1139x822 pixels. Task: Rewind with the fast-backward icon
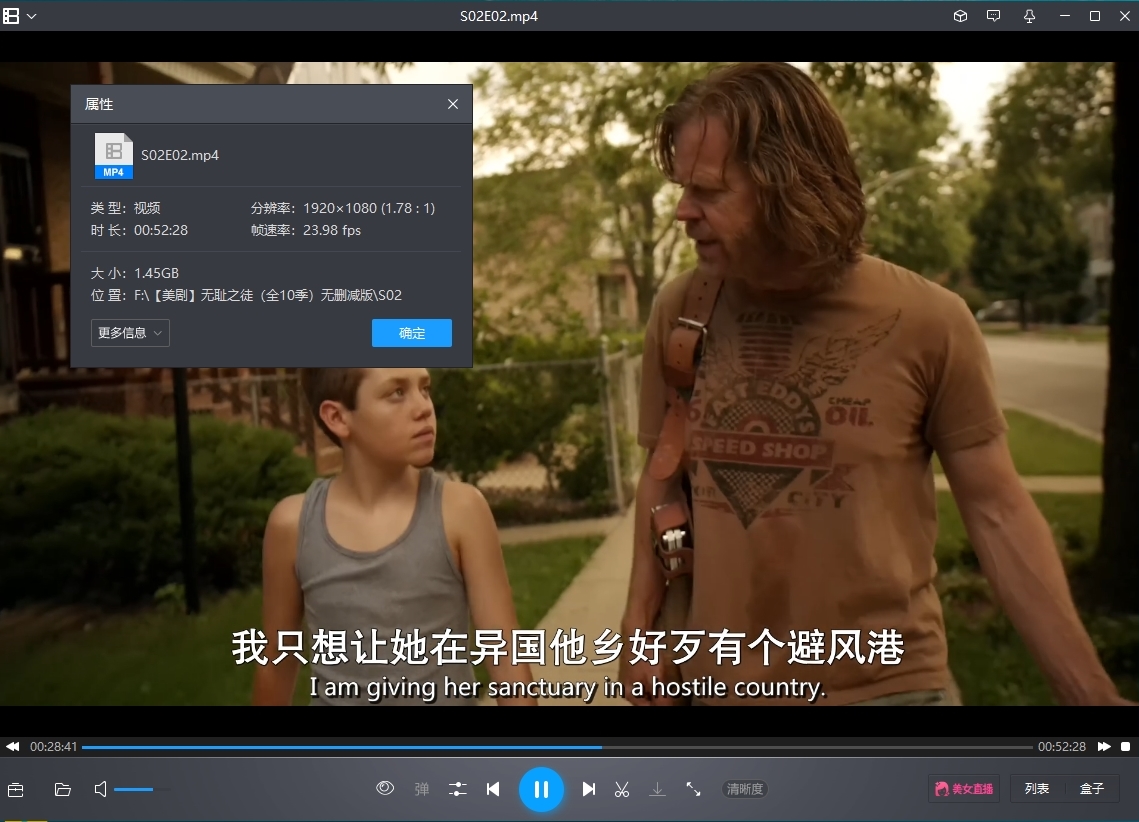(x=12, y=746)
